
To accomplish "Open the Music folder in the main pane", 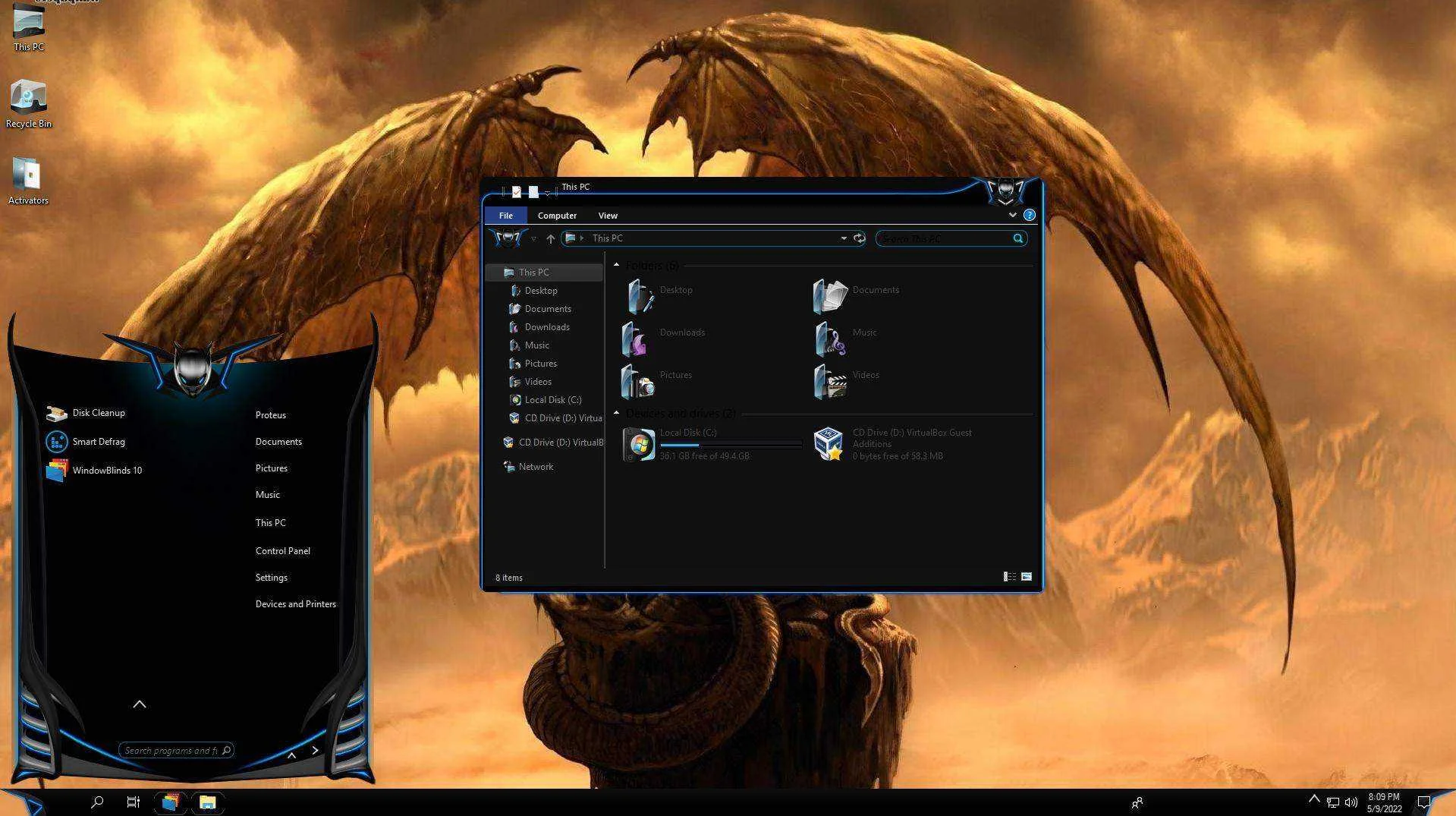I will (845, 339).
